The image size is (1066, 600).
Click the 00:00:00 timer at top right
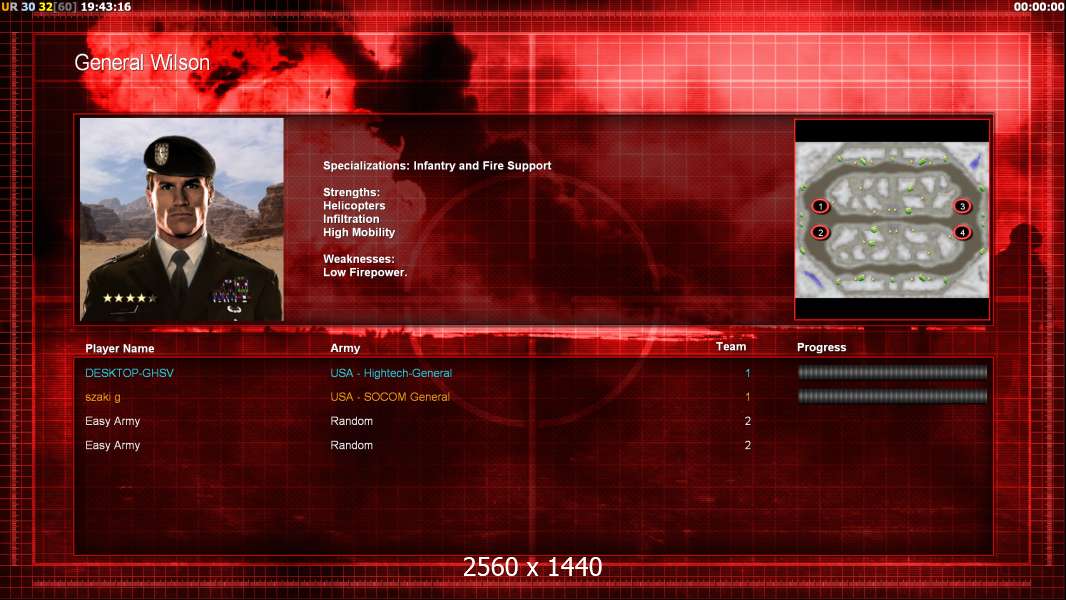[1038, 7]
